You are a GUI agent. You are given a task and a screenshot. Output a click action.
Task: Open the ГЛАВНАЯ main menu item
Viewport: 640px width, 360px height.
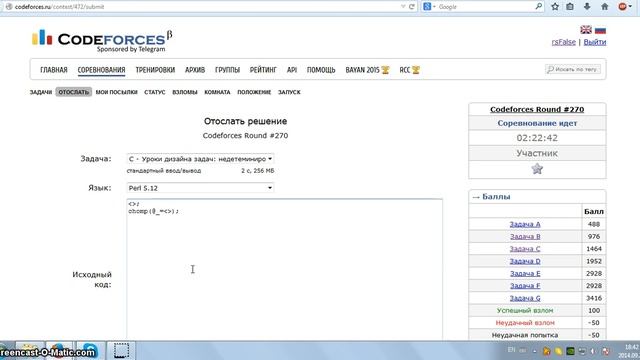pos(53,70)
